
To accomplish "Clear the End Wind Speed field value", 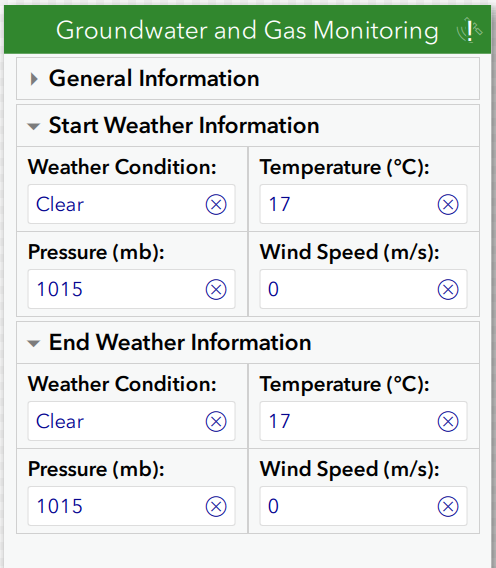I will (448, 506).
